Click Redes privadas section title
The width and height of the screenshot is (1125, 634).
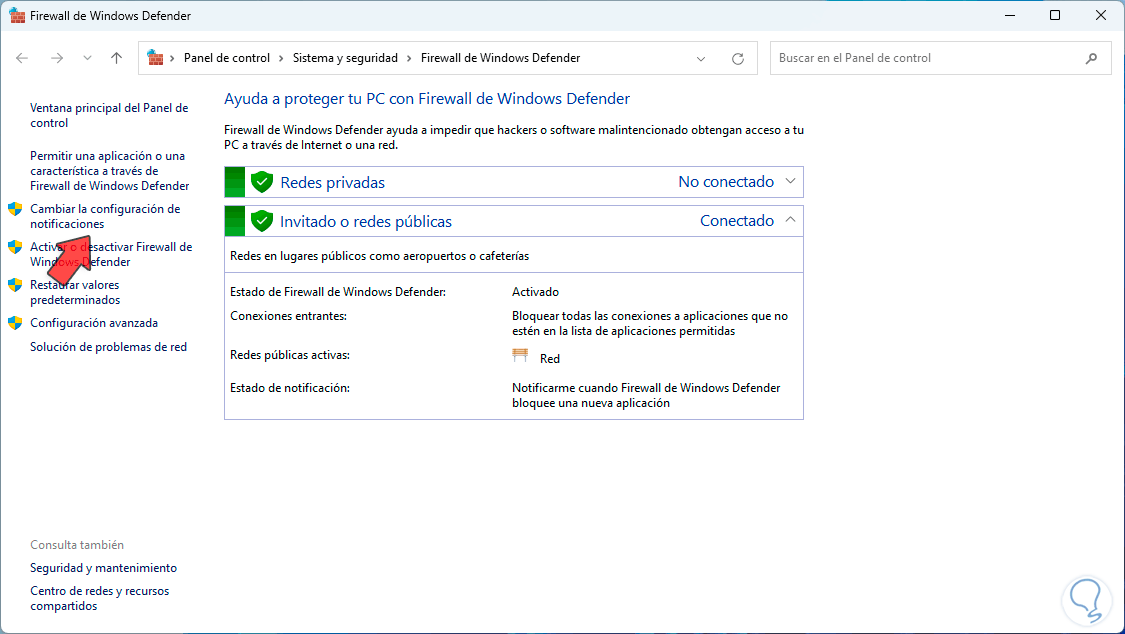tap(332, 183)
